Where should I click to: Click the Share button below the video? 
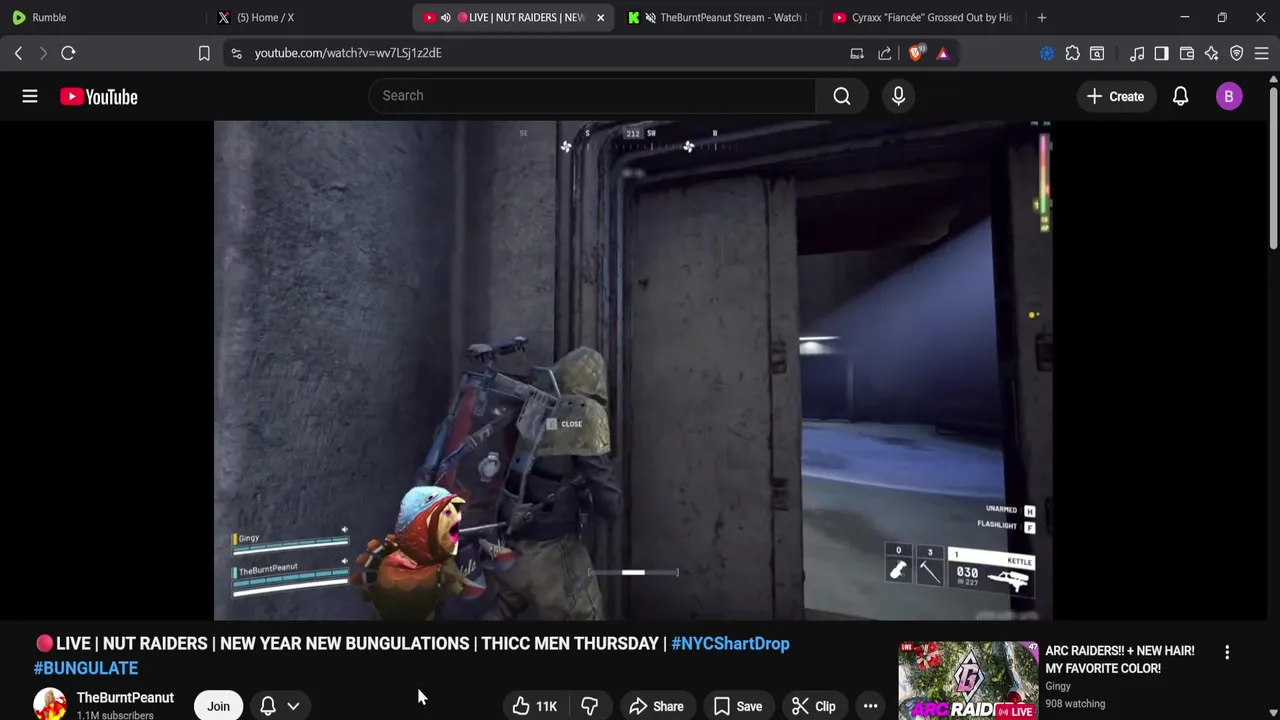click(x=656, y=706)
